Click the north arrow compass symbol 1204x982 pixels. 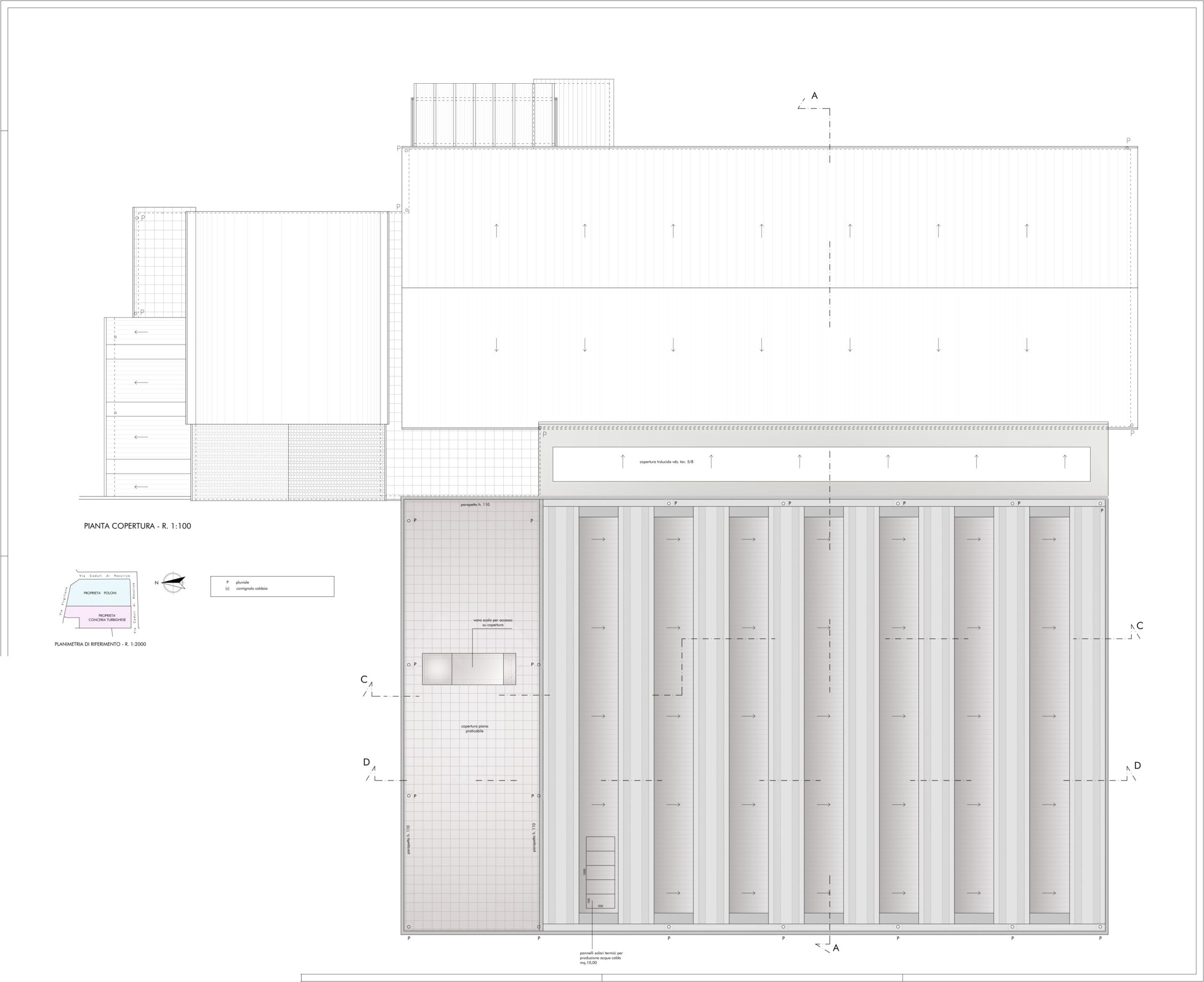(173, 583)
